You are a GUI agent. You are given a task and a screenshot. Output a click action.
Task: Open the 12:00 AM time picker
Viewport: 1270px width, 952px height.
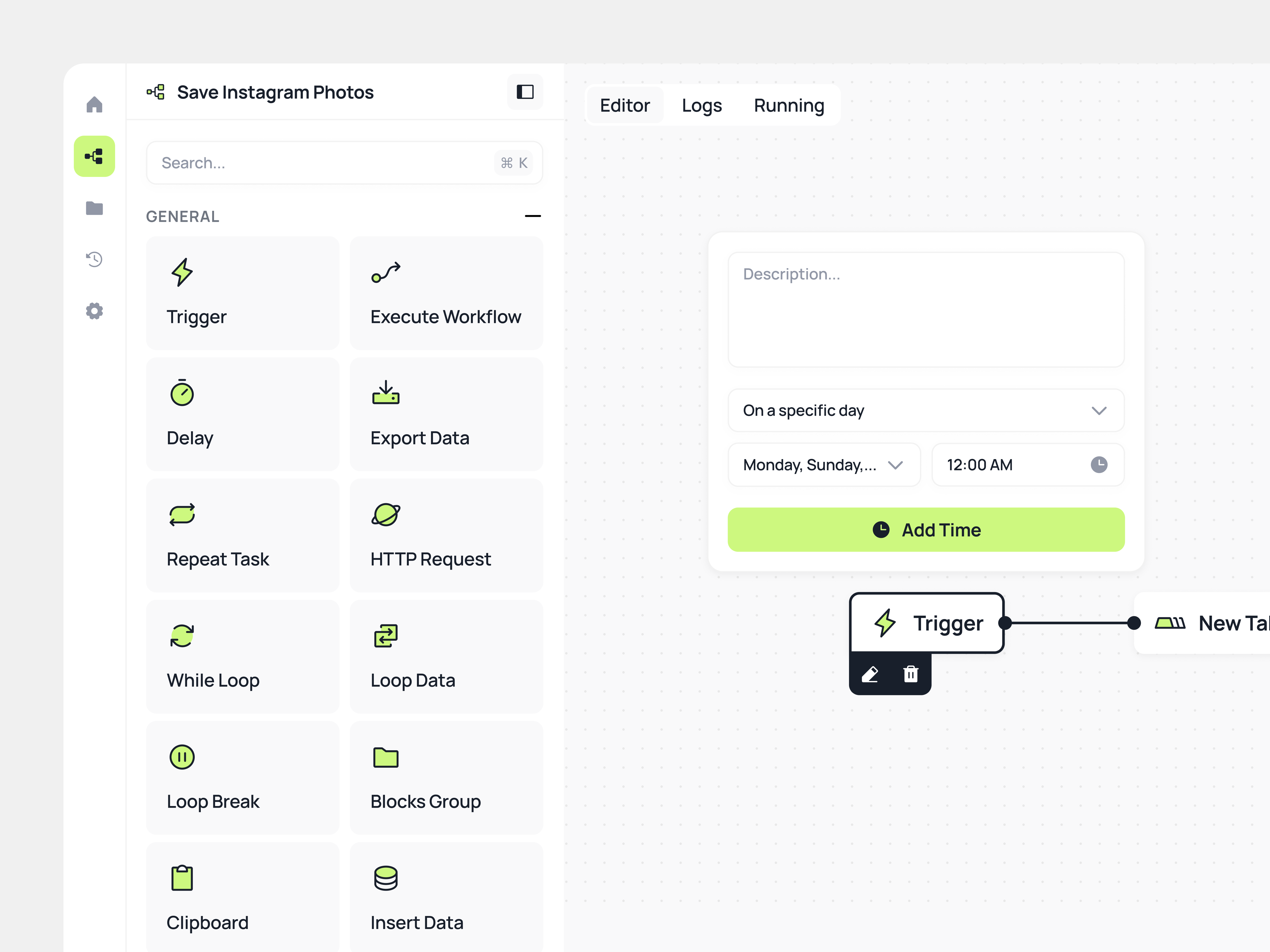pyautogui.click(x=1027, y=465)
